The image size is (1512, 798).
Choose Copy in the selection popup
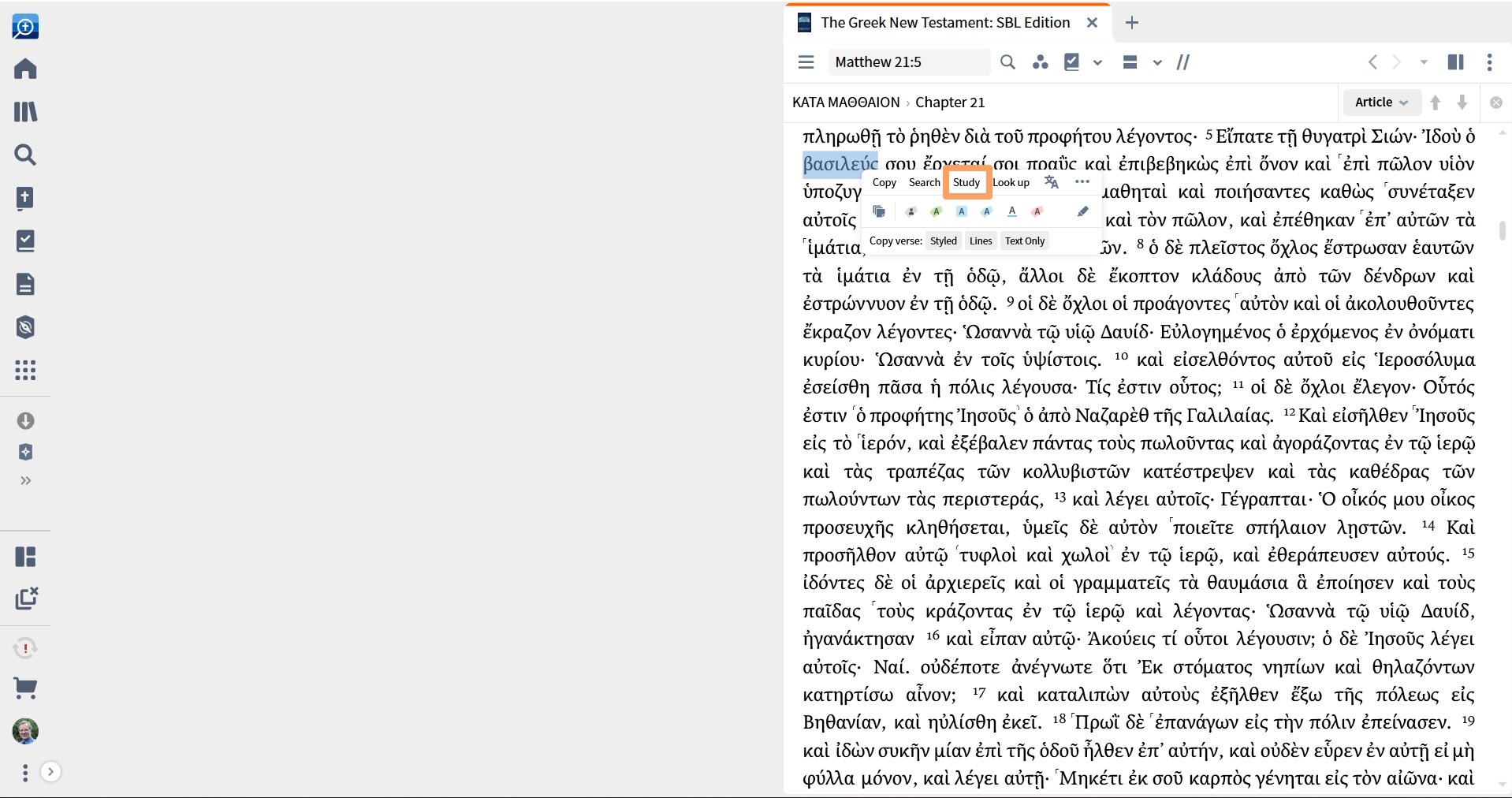pos(884,182)
